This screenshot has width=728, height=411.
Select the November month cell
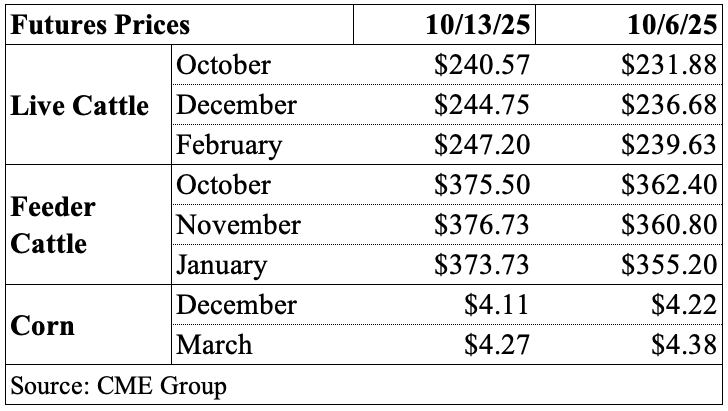(238, 225)
